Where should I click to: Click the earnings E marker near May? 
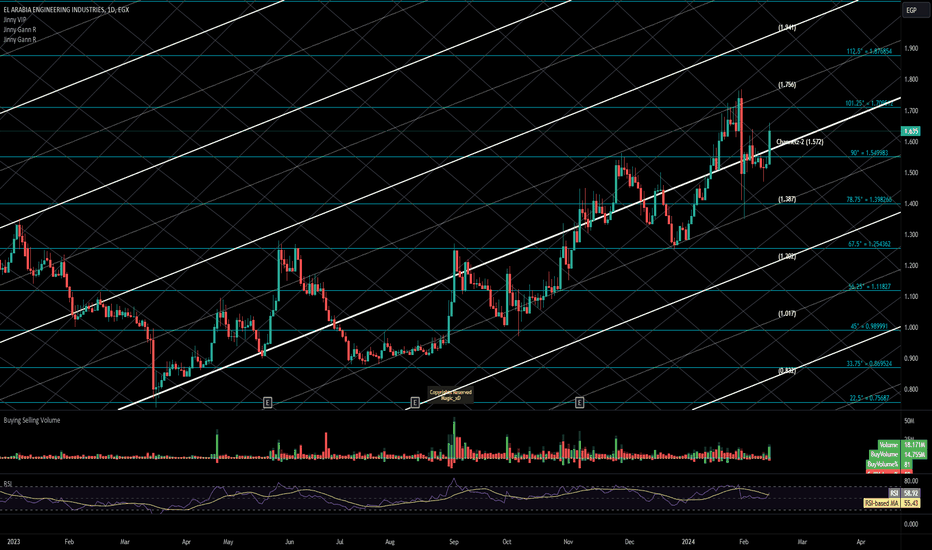(267, 403)
